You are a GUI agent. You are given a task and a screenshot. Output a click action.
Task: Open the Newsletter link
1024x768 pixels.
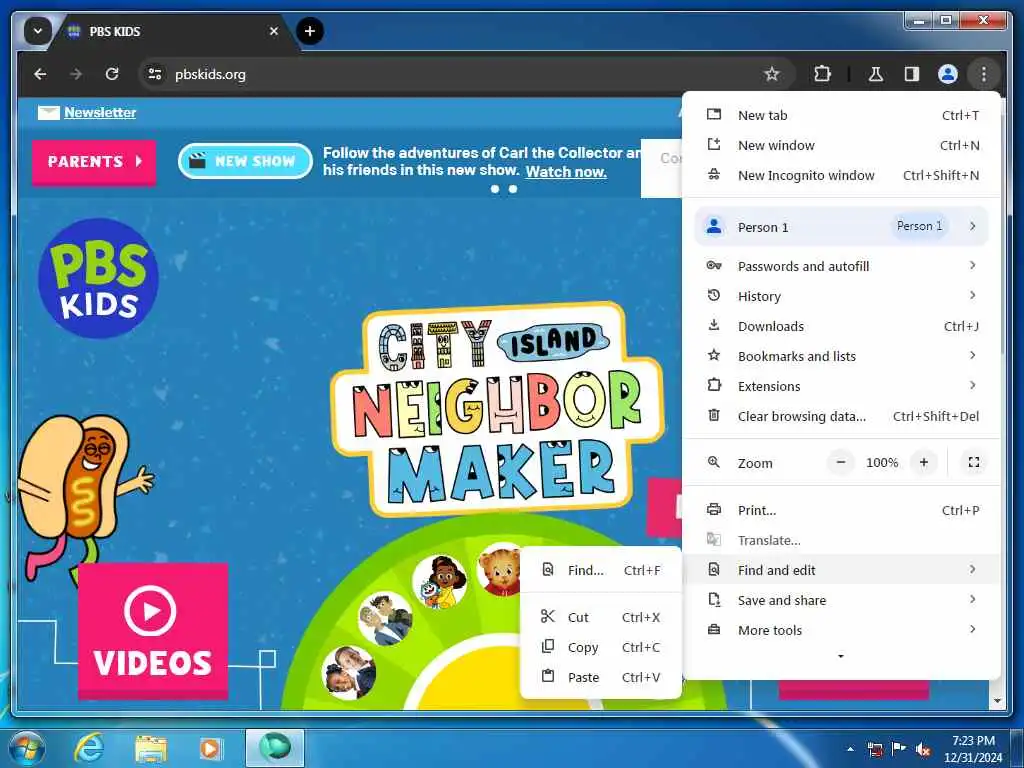click(100, 112)
